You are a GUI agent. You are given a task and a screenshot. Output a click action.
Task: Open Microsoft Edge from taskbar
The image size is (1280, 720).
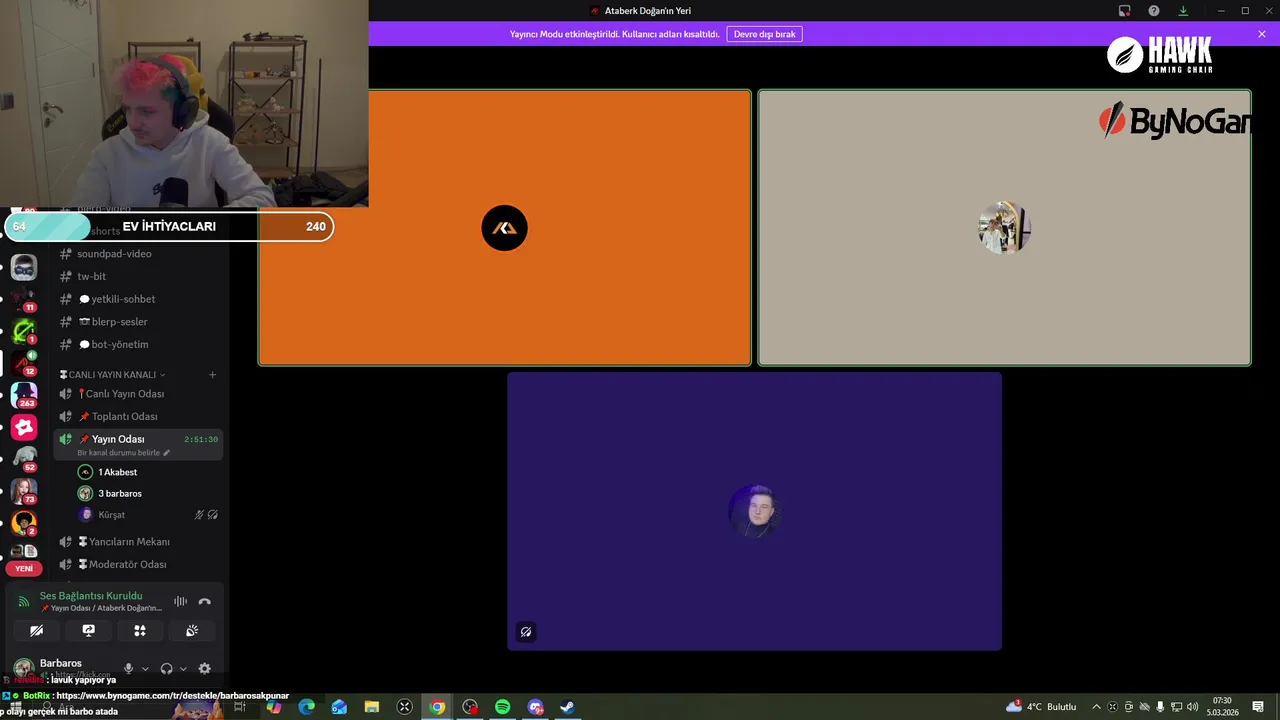[x=307, y=707]
